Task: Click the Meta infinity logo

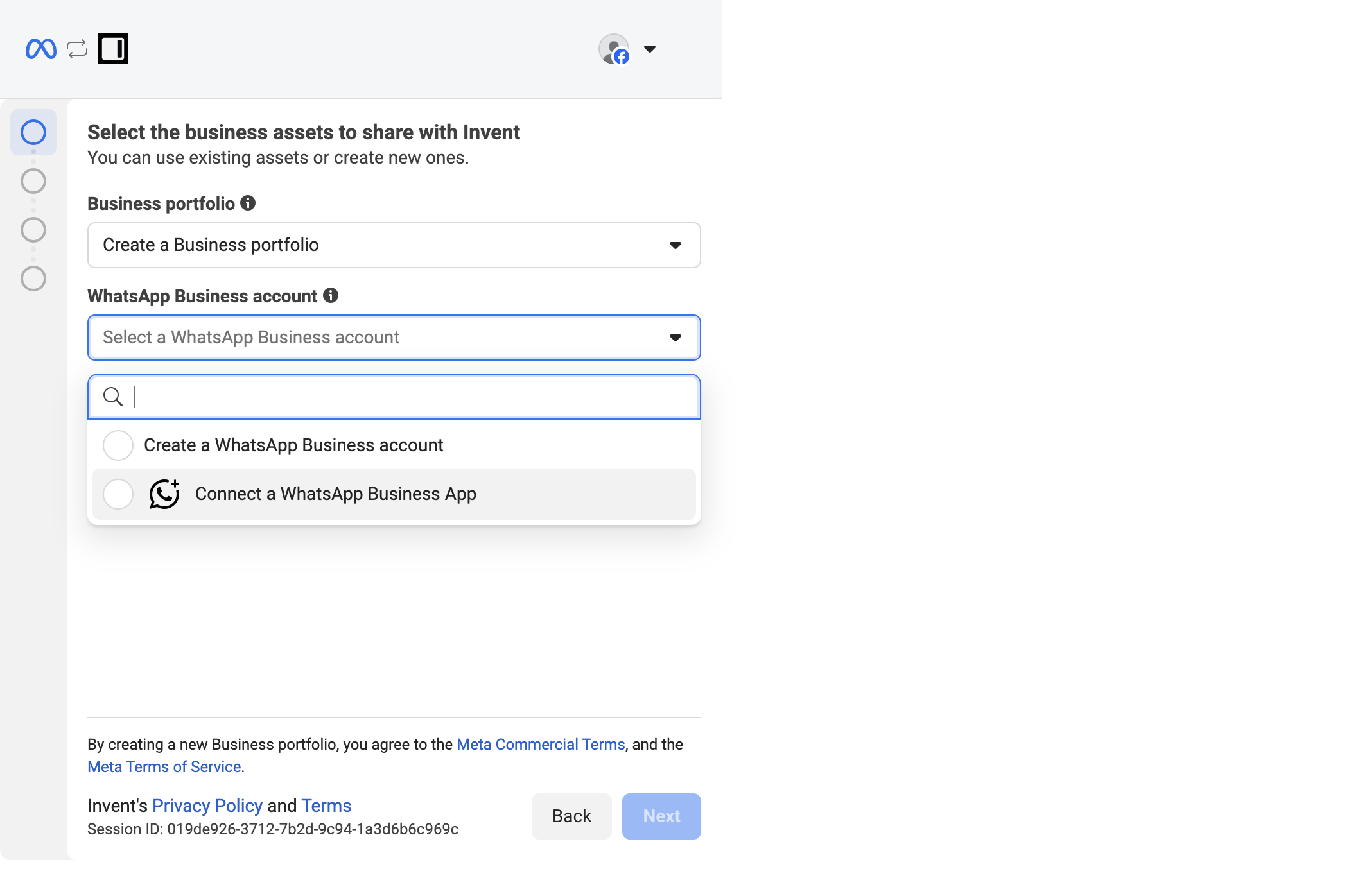Action: click(x=41, y=49)
